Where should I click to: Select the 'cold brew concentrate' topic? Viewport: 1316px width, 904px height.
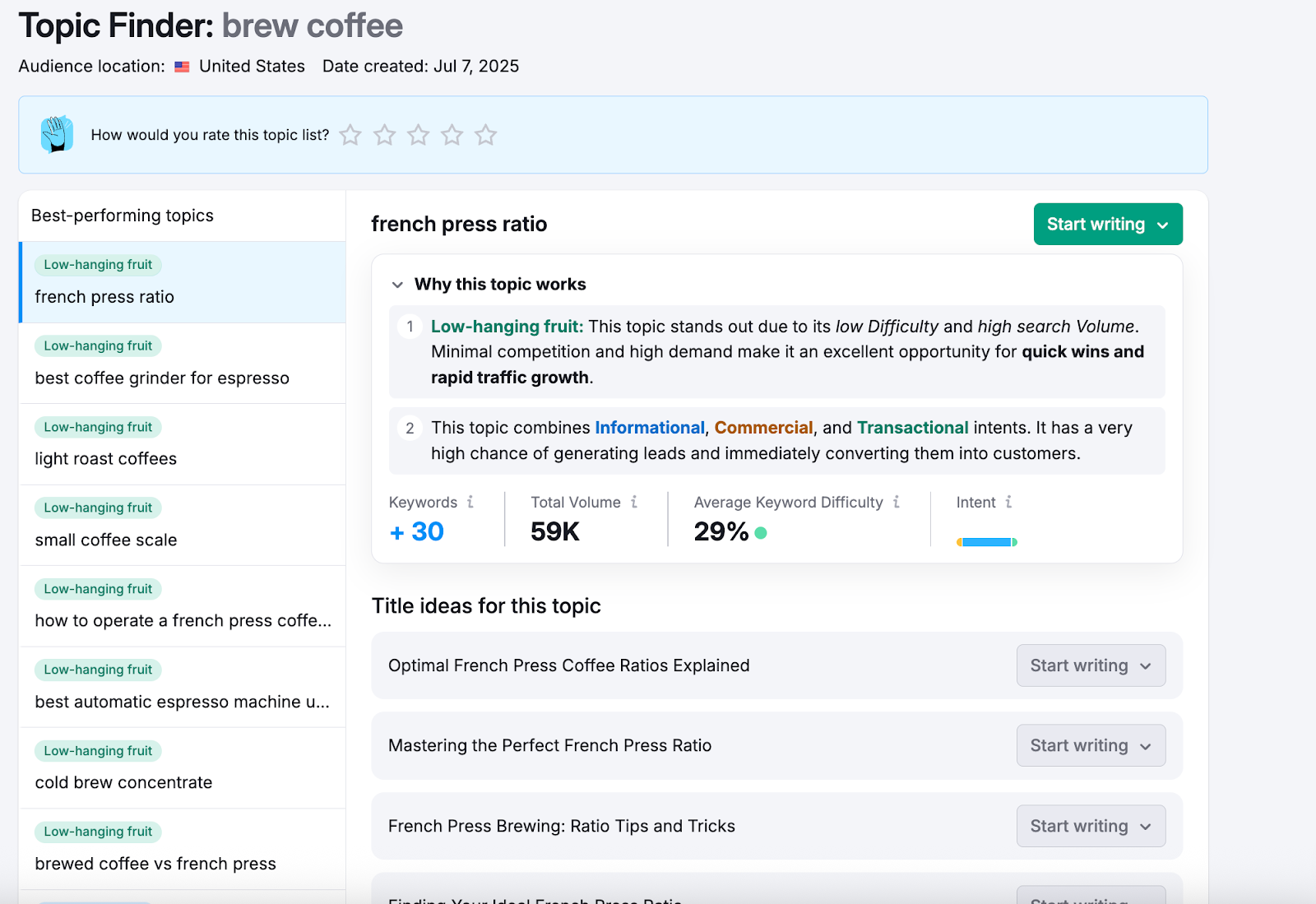point(123,783)
